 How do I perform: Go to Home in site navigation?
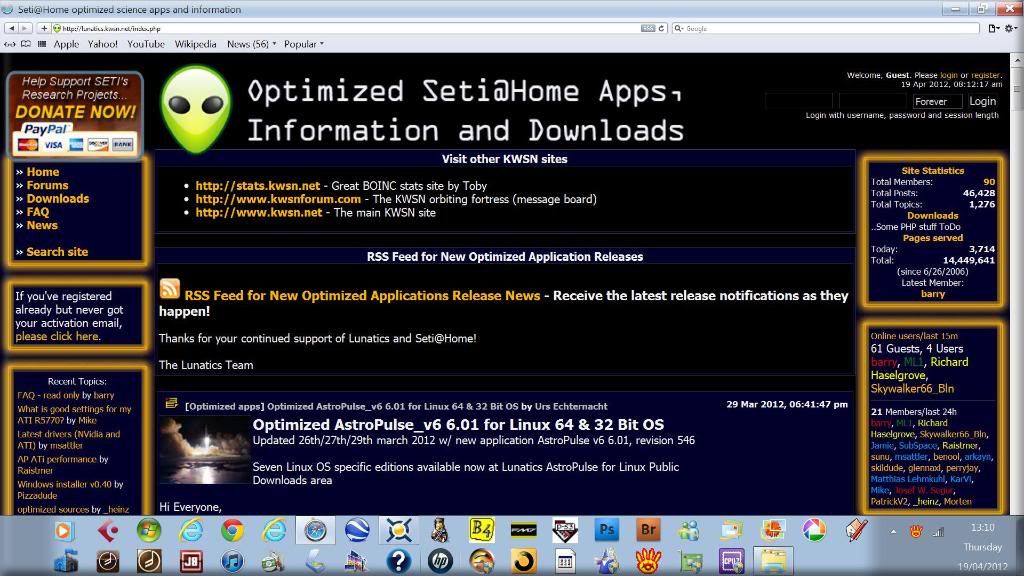[x=42, y=172]
